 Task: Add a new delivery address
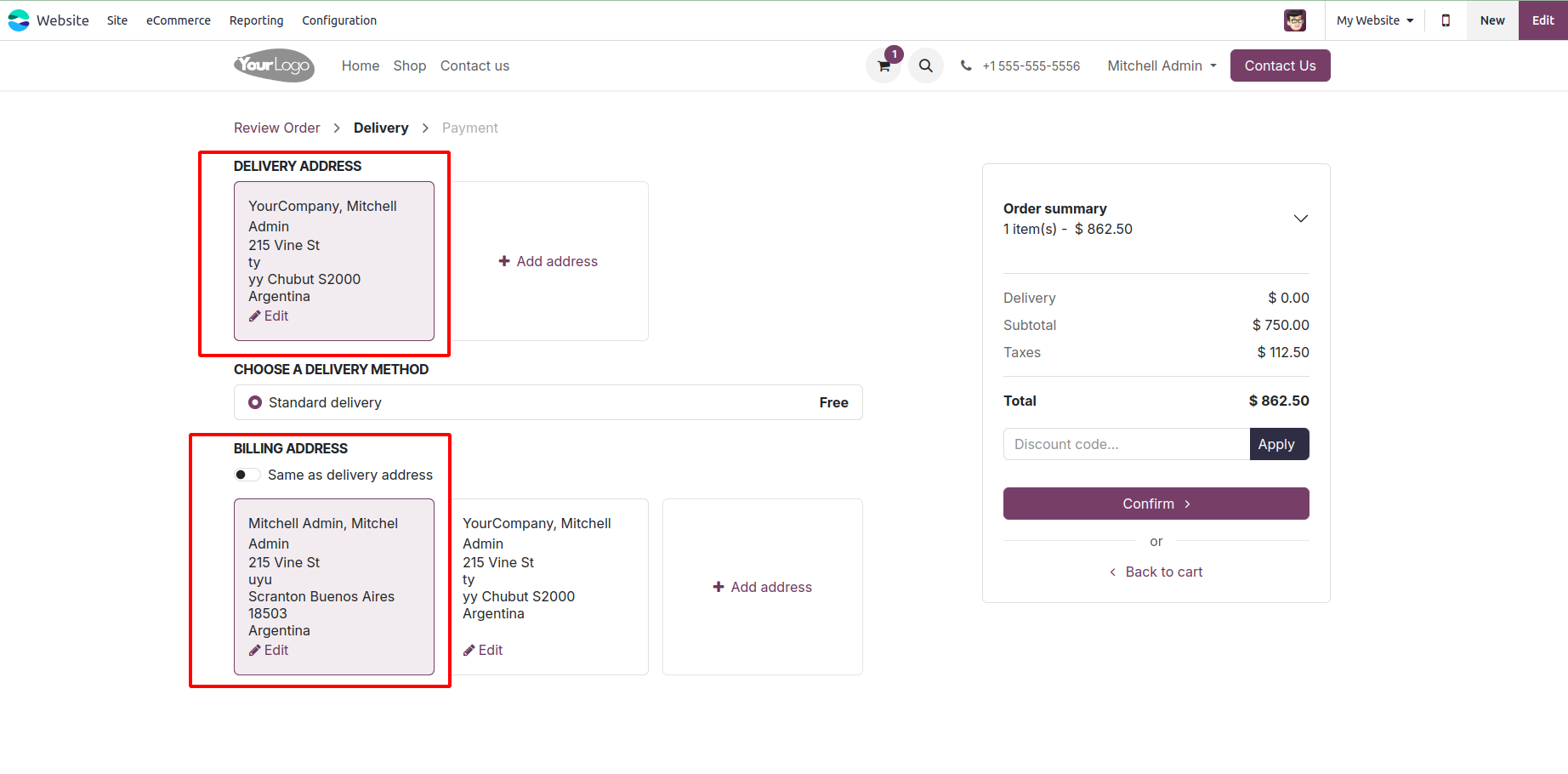point(548,261)
